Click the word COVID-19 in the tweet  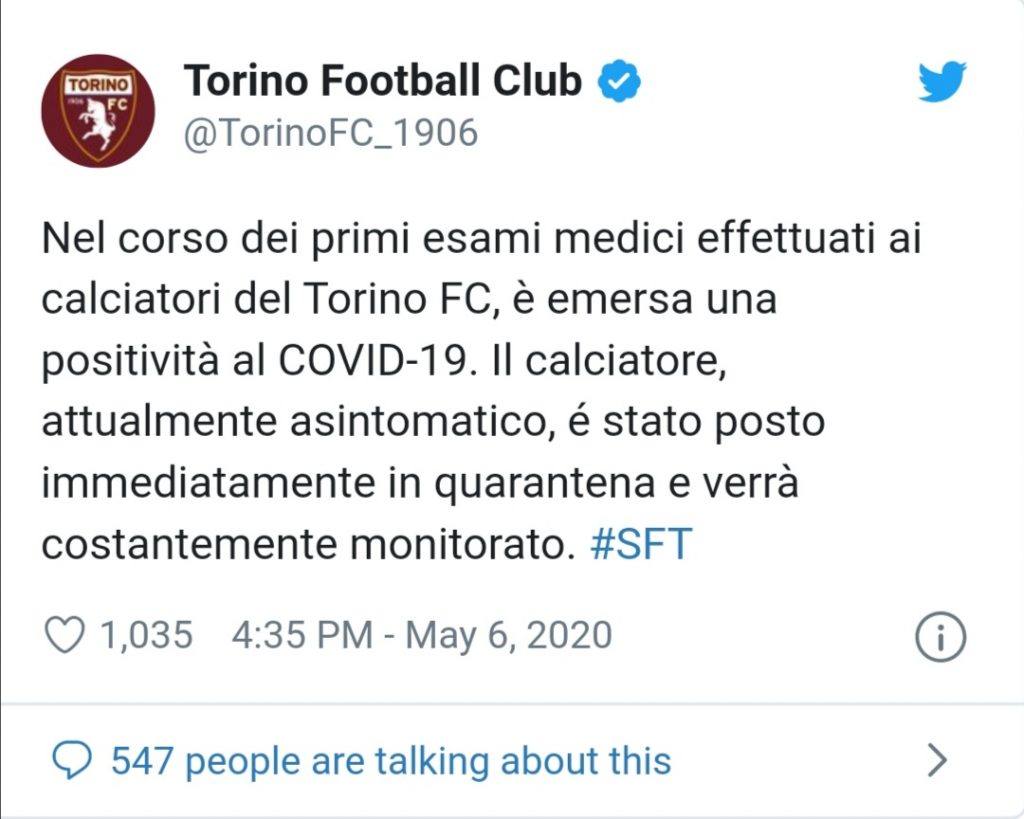(373, 360)
